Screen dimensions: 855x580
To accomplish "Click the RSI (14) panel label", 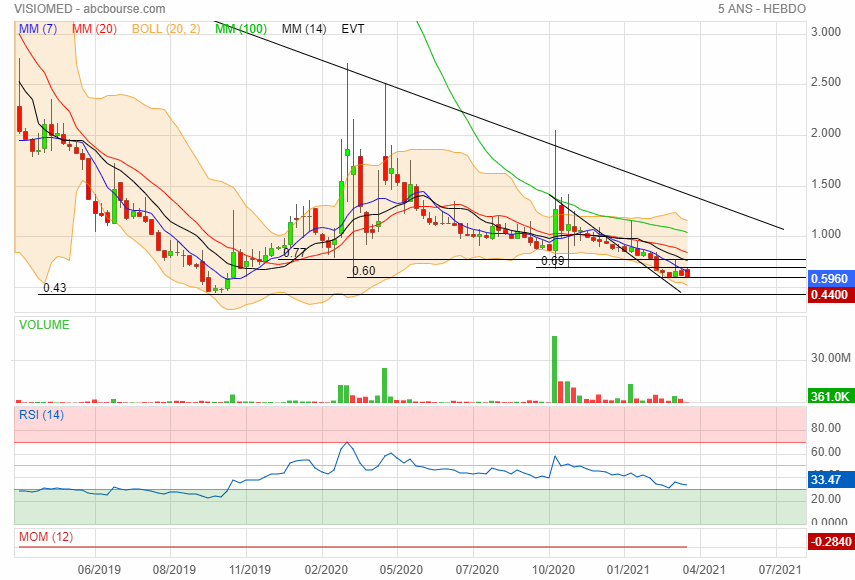I will coord(41,415).
